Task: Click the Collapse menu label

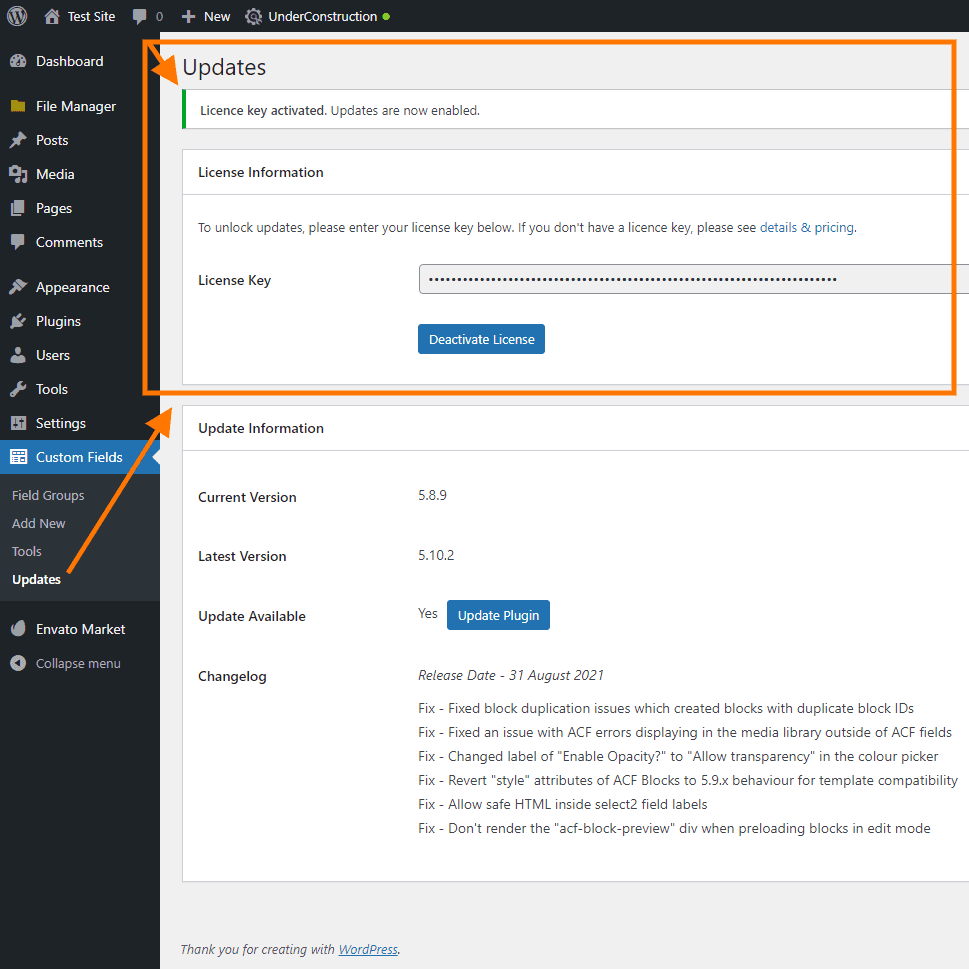Action: point(78,664)
